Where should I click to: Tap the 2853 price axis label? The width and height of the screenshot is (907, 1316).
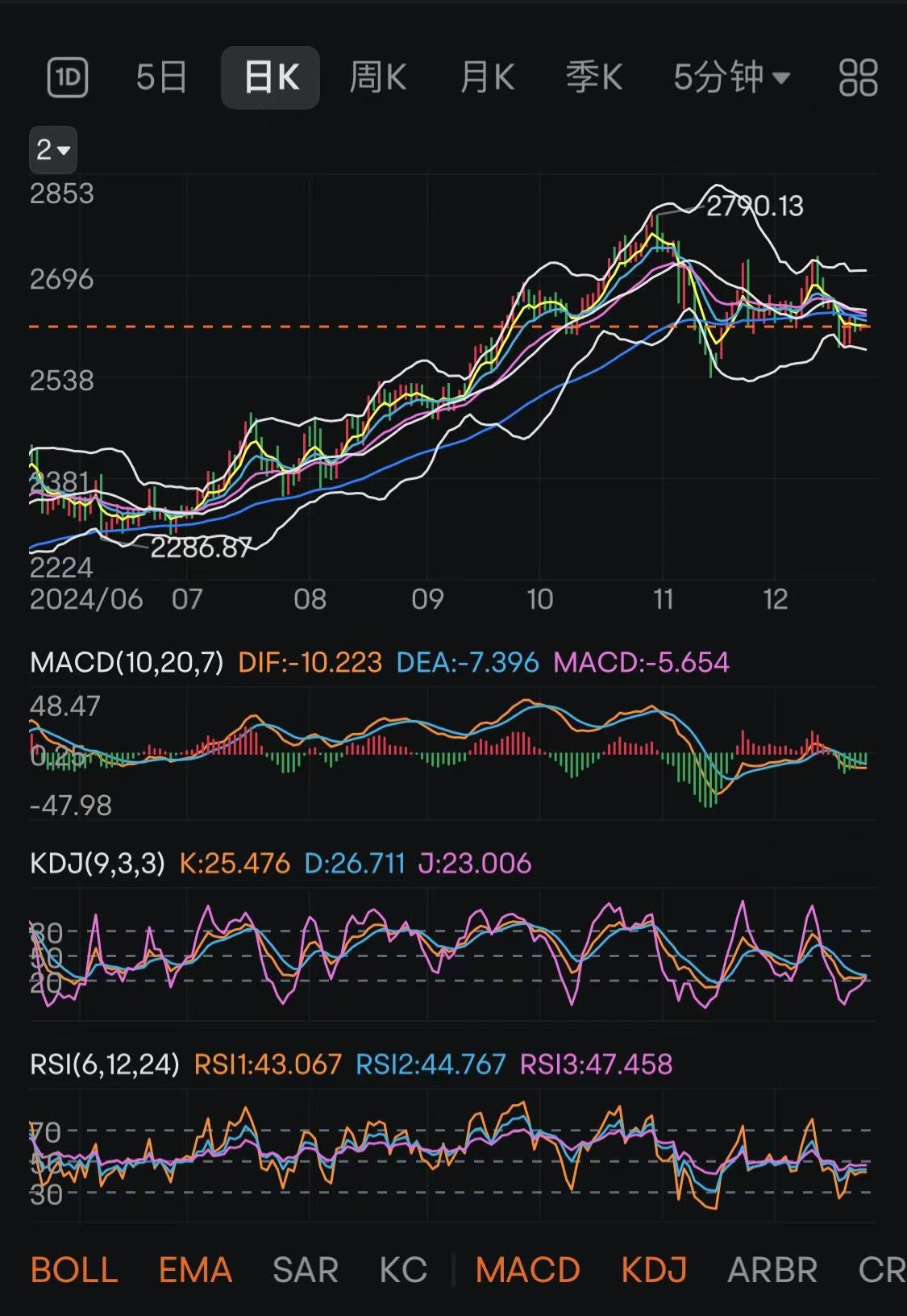click(62, 194)
